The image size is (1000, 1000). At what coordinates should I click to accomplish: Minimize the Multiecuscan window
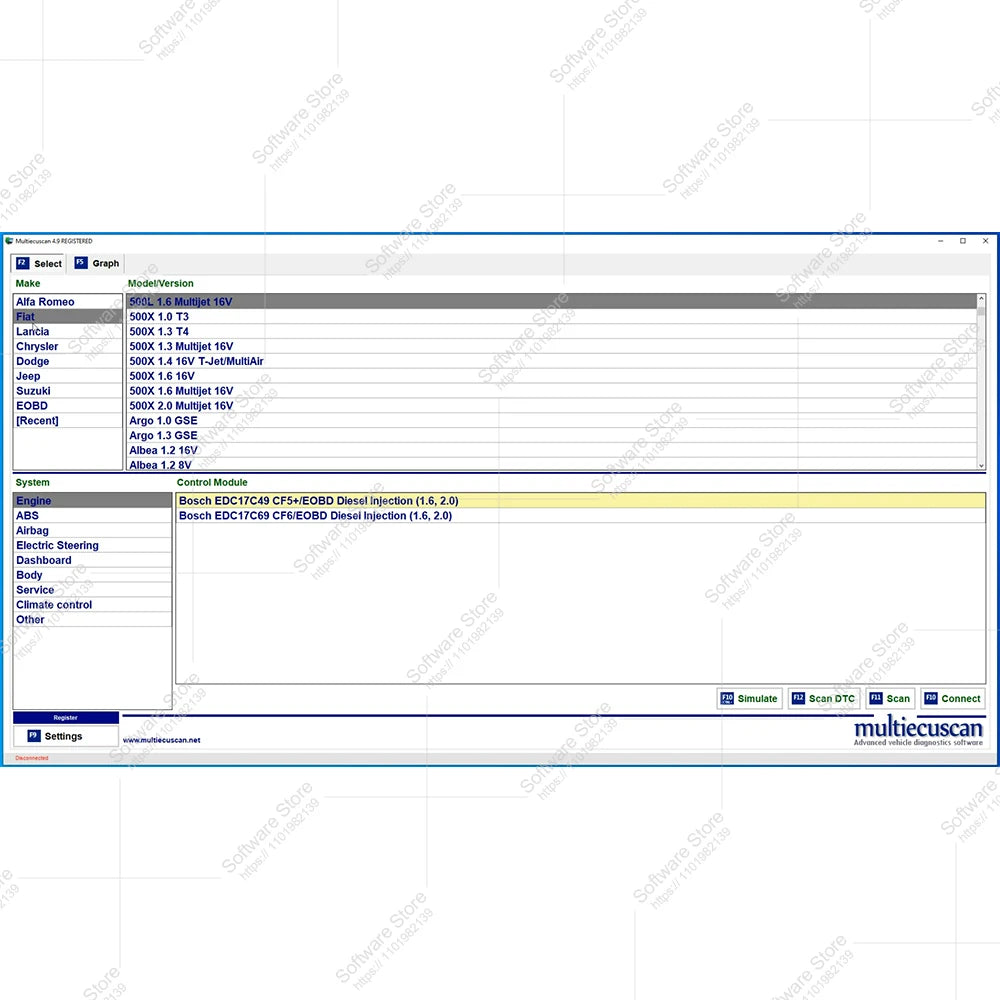tap(941, 241)
